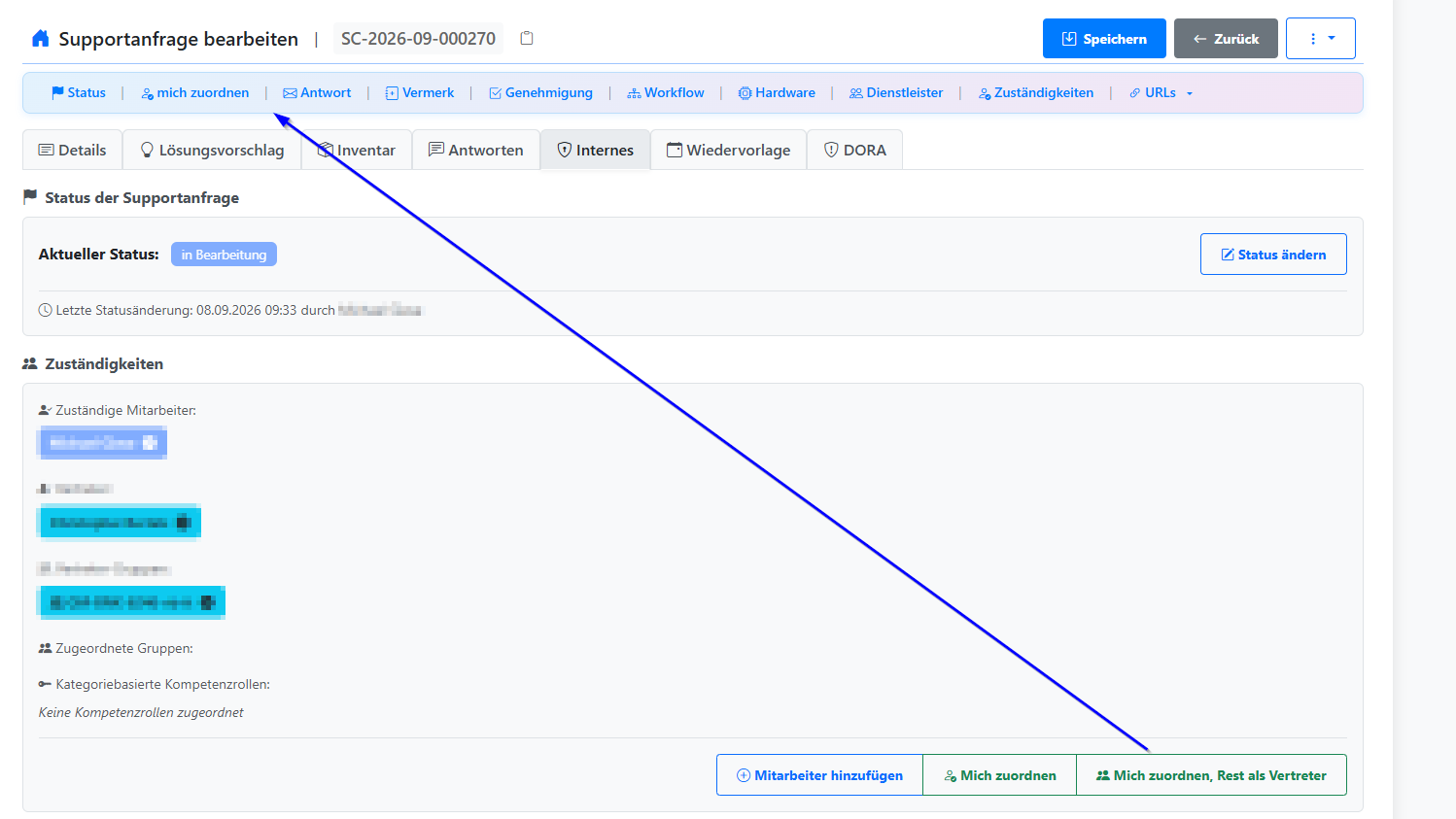
Task: Click the 'Supportanfrage bearbeiten' page title
Action: pos(179,39)
